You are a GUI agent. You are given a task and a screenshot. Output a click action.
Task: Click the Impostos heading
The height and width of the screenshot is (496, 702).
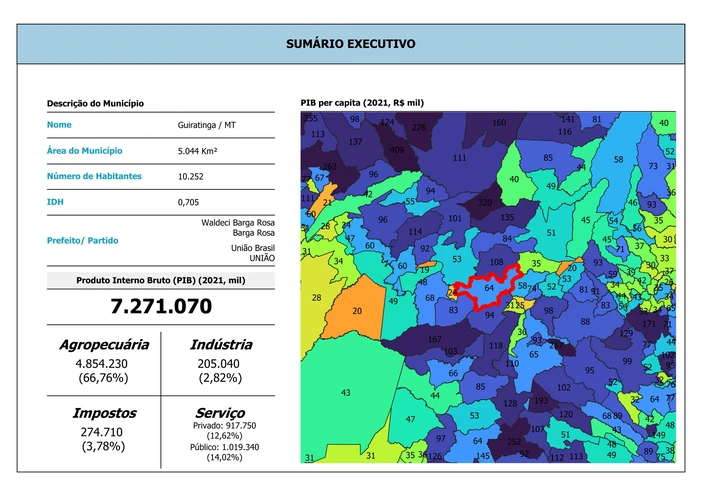point(104,413)
